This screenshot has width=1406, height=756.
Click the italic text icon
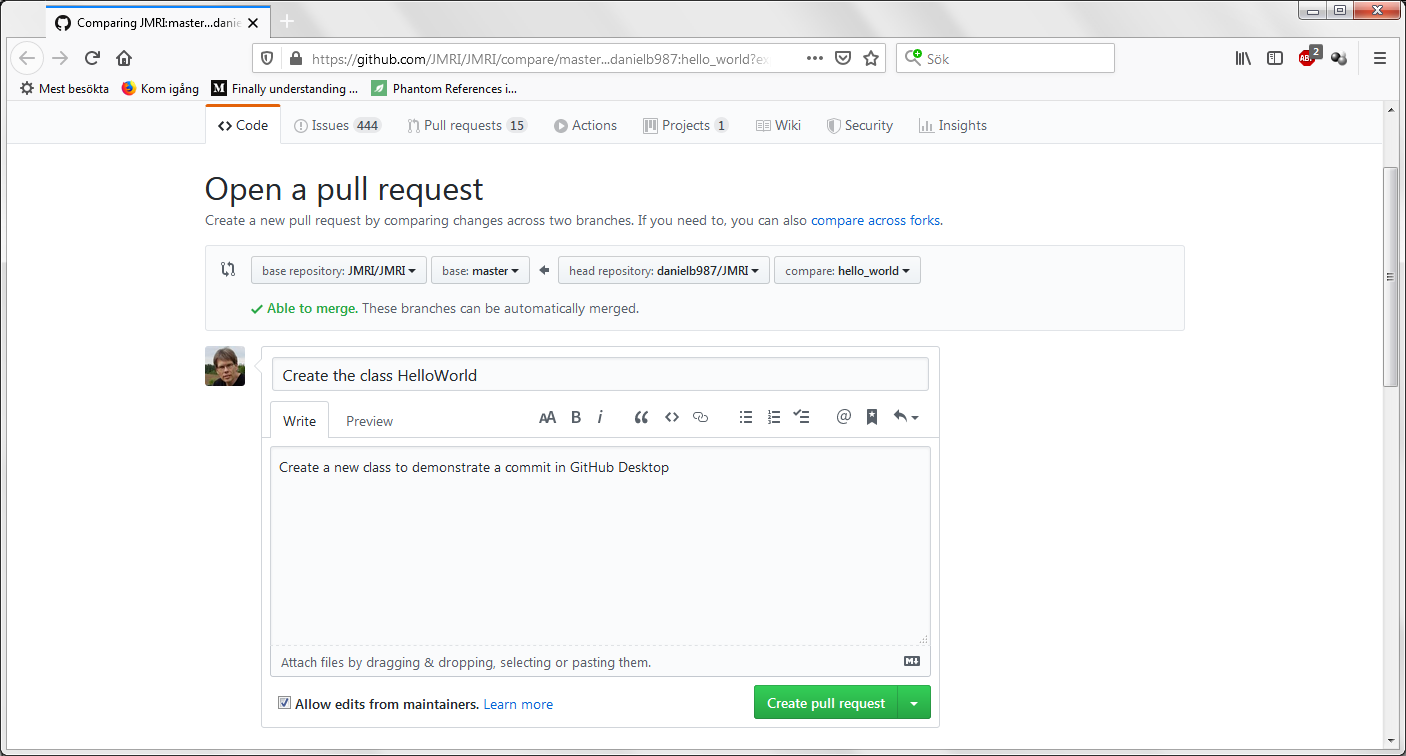600,418
